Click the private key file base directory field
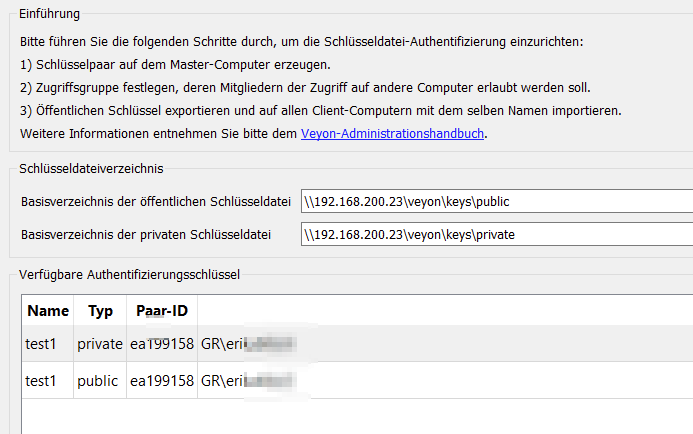This screenshot has width=693, height=434. [x=496, y=236]
